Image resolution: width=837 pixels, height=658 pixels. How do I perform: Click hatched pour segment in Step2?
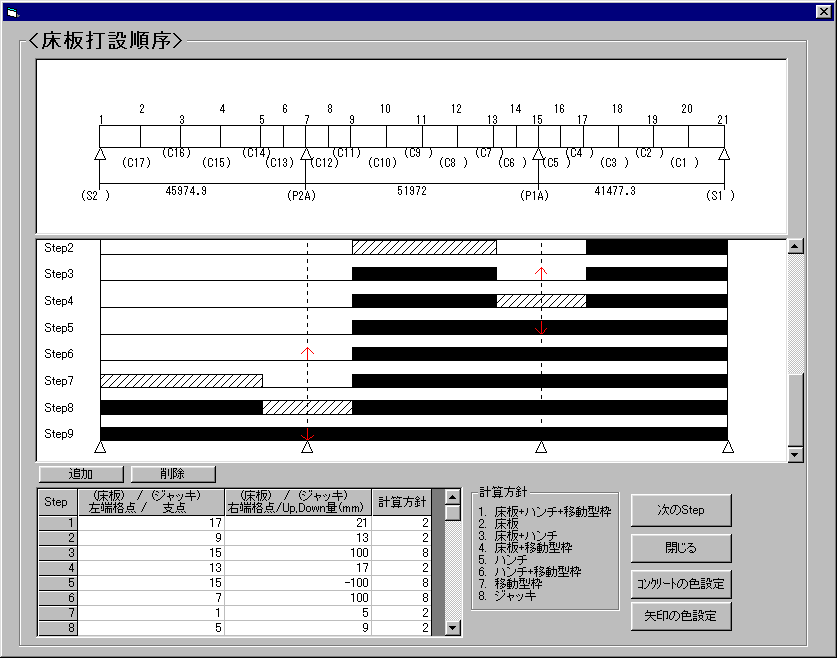[424, 247]
